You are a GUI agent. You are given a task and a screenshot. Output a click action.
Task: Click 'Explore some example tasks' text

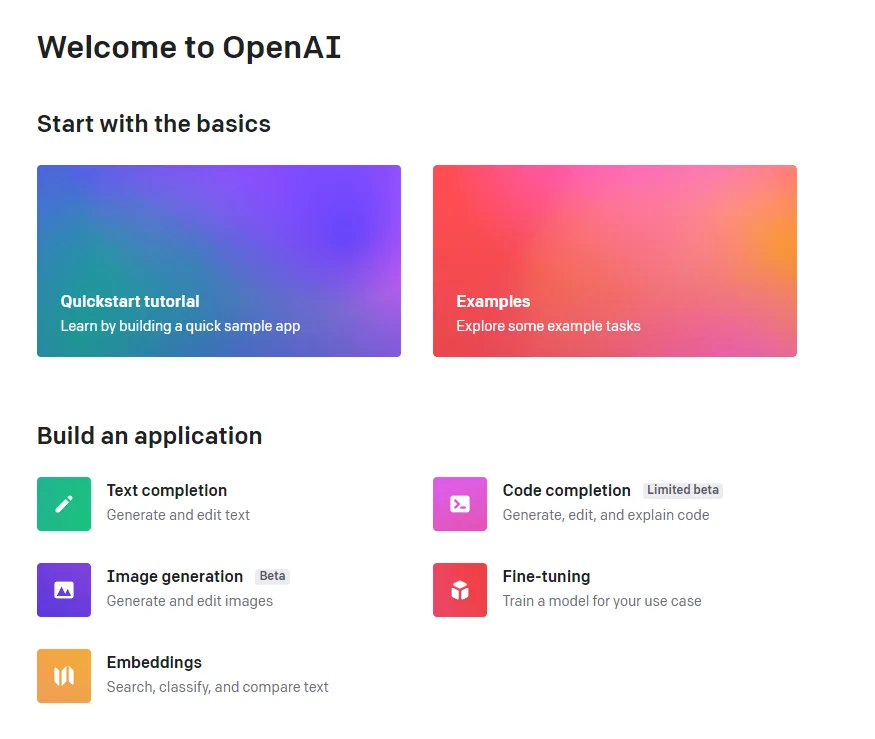coord(549,326)
